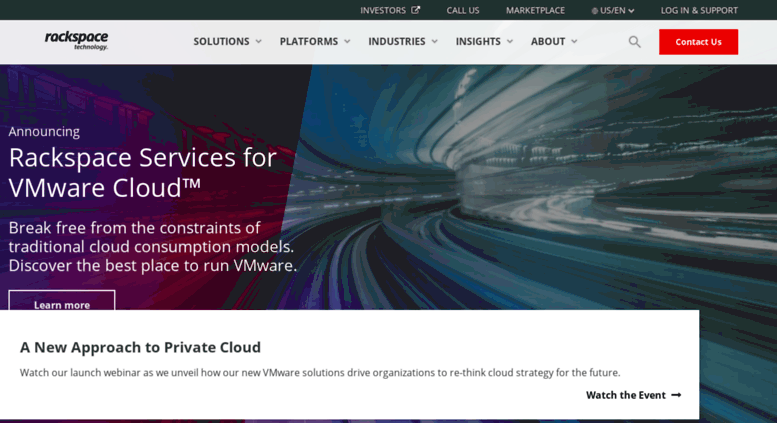Click the Learn more button
The height and width of the screenshot is (423, 777).
(62, 301)
